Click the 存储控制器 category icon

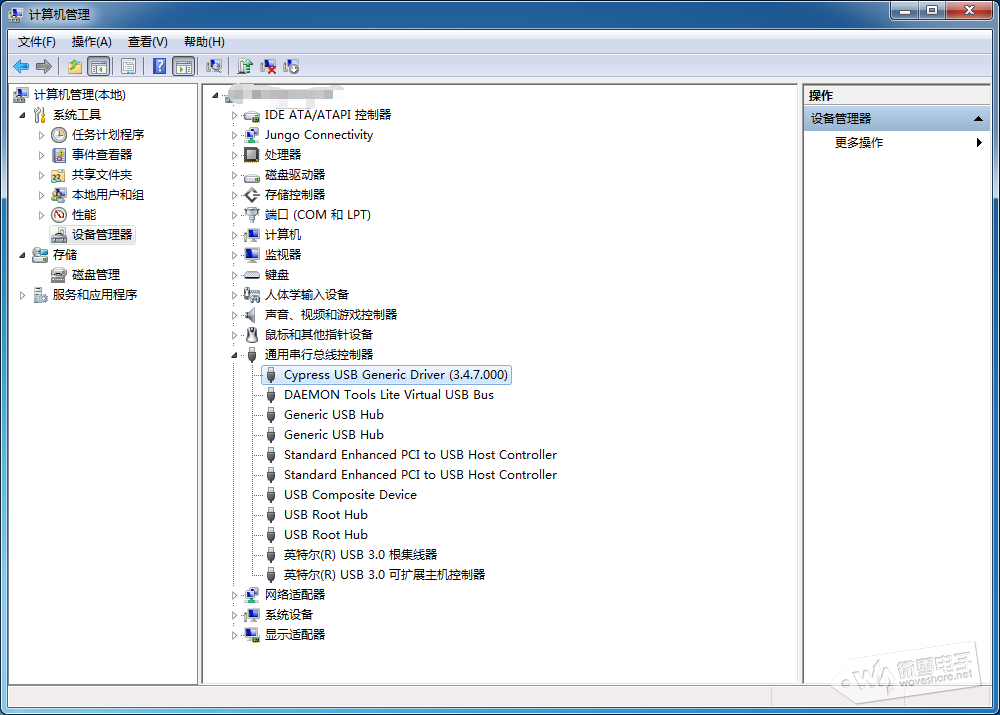252,195
